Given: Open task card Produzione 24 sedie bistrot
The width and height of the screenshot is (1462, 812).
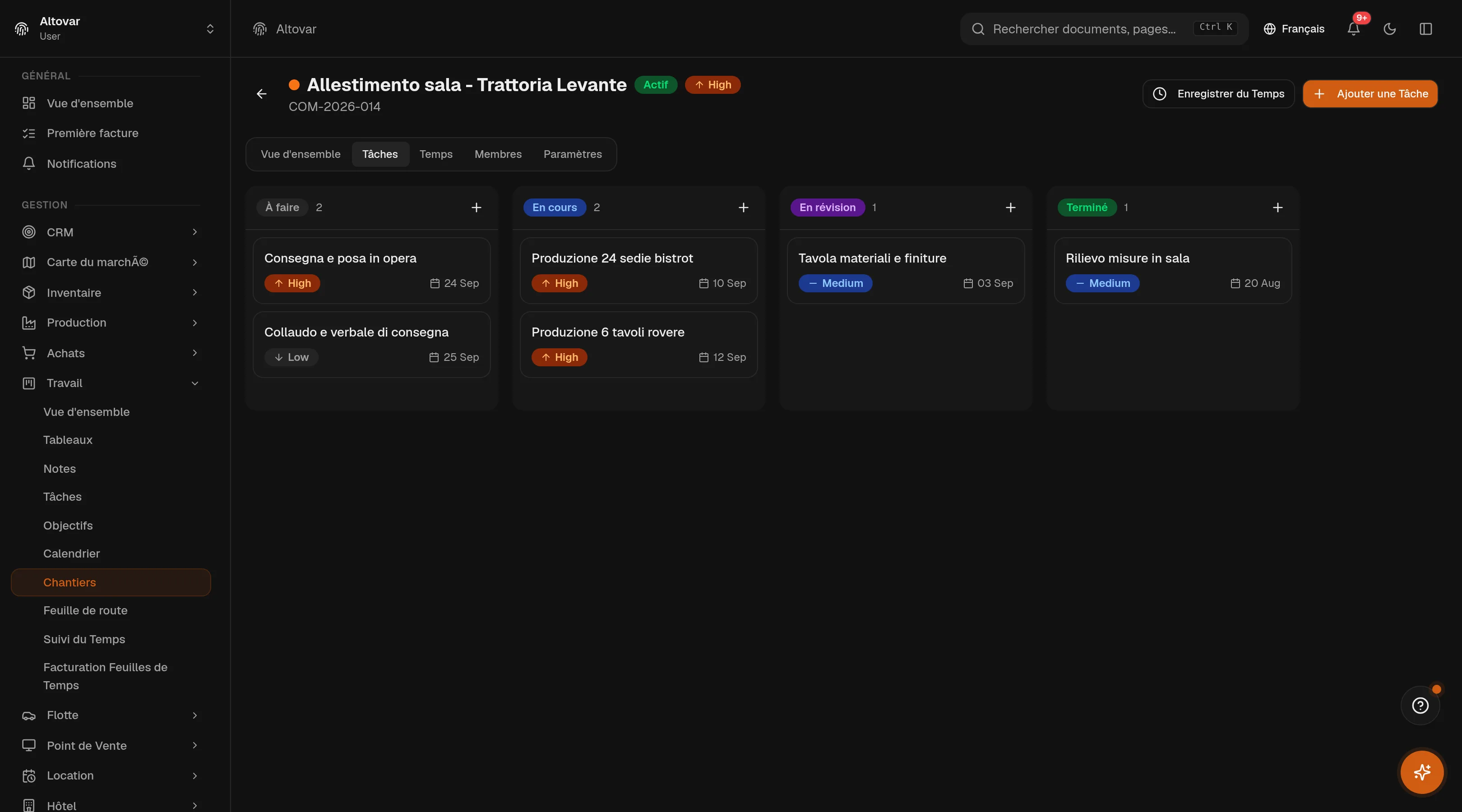Looking at the screenshot, I should click(x=638, y=271).
